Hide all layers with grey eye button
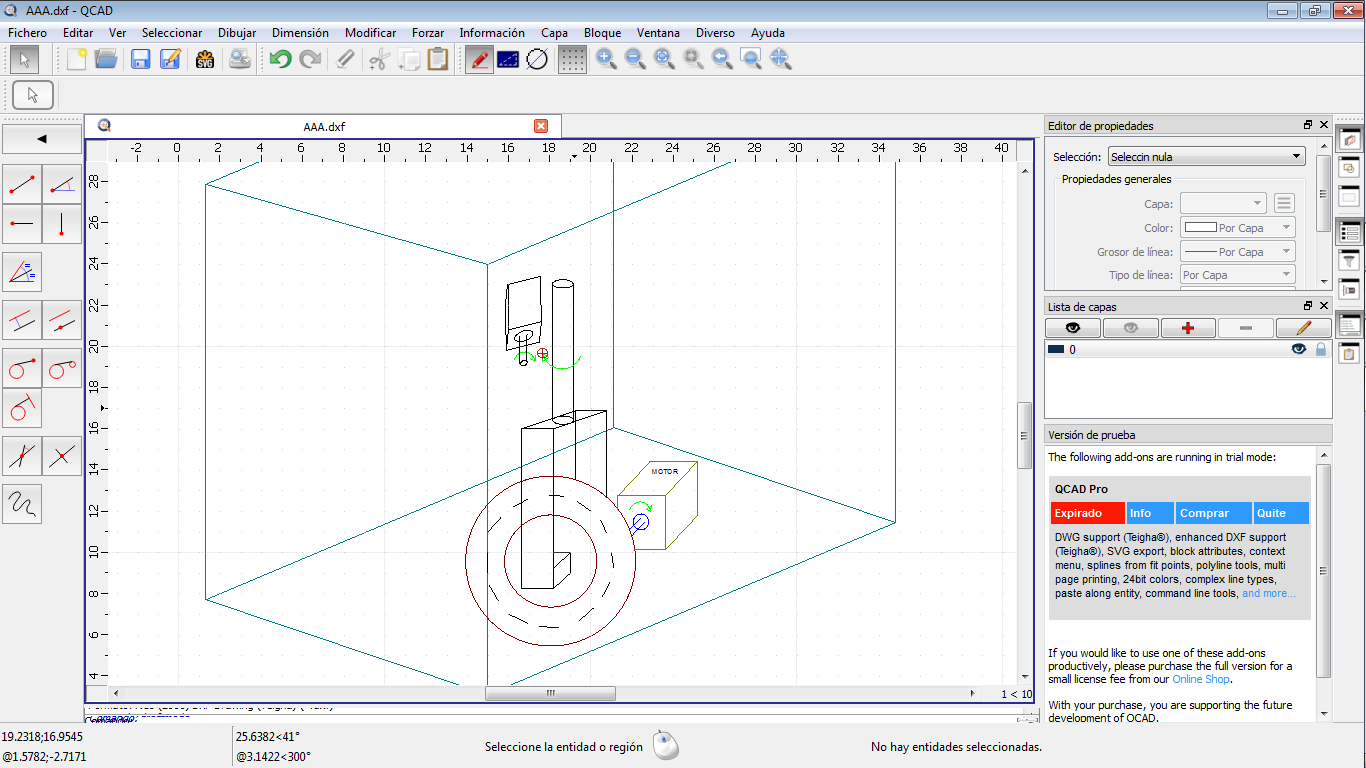 pyautogui.click(x=1131, y=328)
